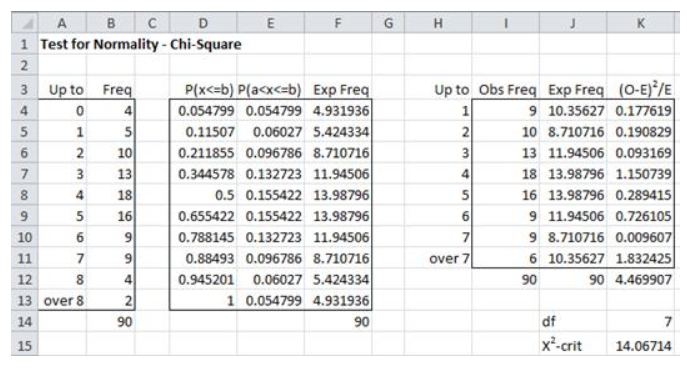This screenshot has height=370, width=687.
Task: Select row 8 header
Action: tap(25, 195)
